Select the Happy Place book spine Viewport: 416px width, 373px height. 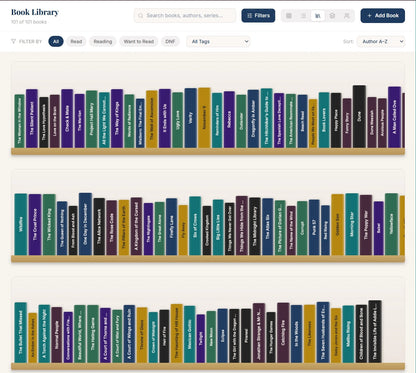336,120
